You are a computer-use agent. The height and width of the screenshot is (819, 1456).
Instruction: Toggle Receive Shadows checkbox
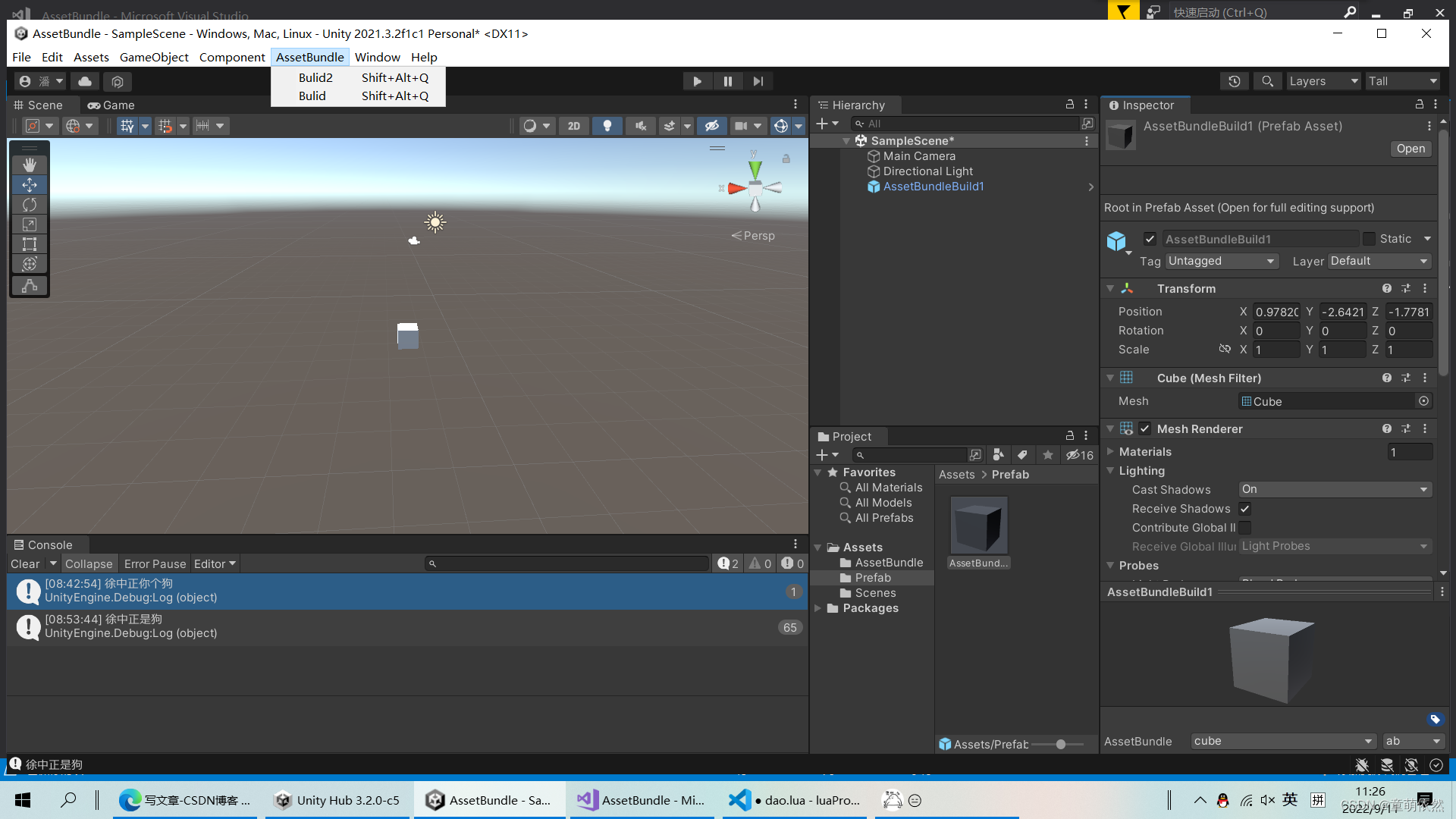1244,509
